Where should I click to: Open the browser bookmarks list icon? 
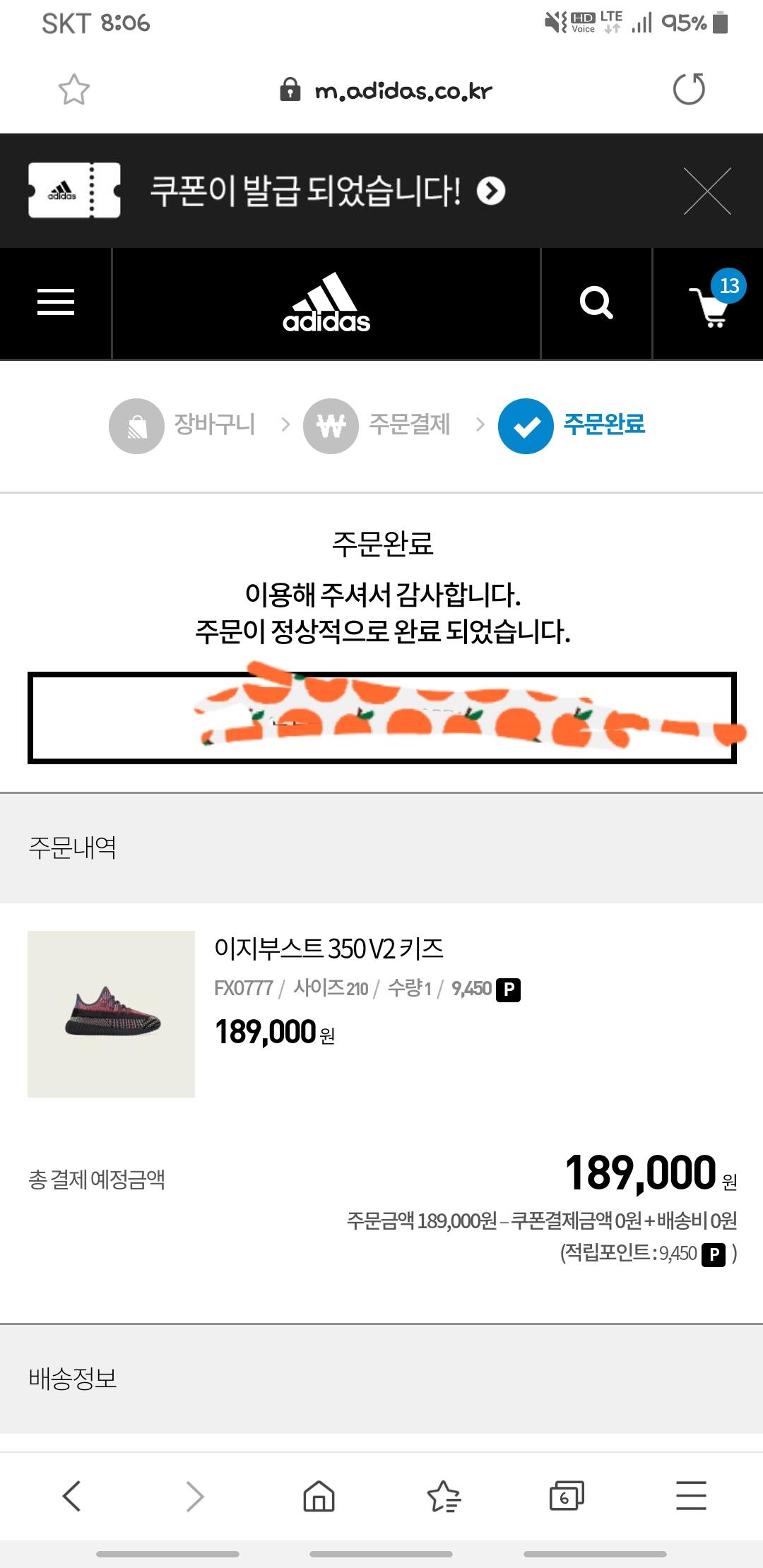(444, 1496)
